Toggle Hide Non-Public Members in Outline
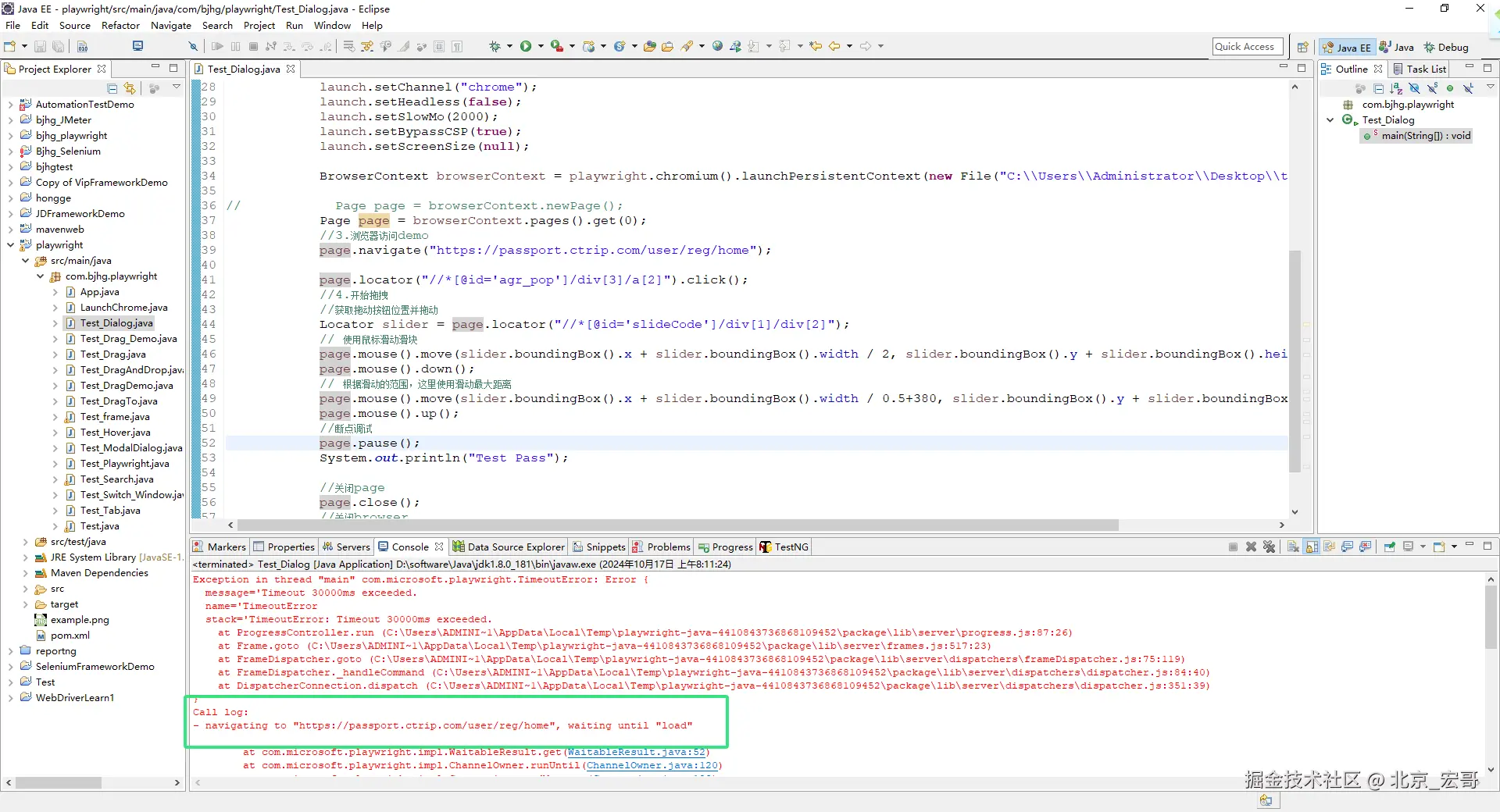 tap(1450, 88)
